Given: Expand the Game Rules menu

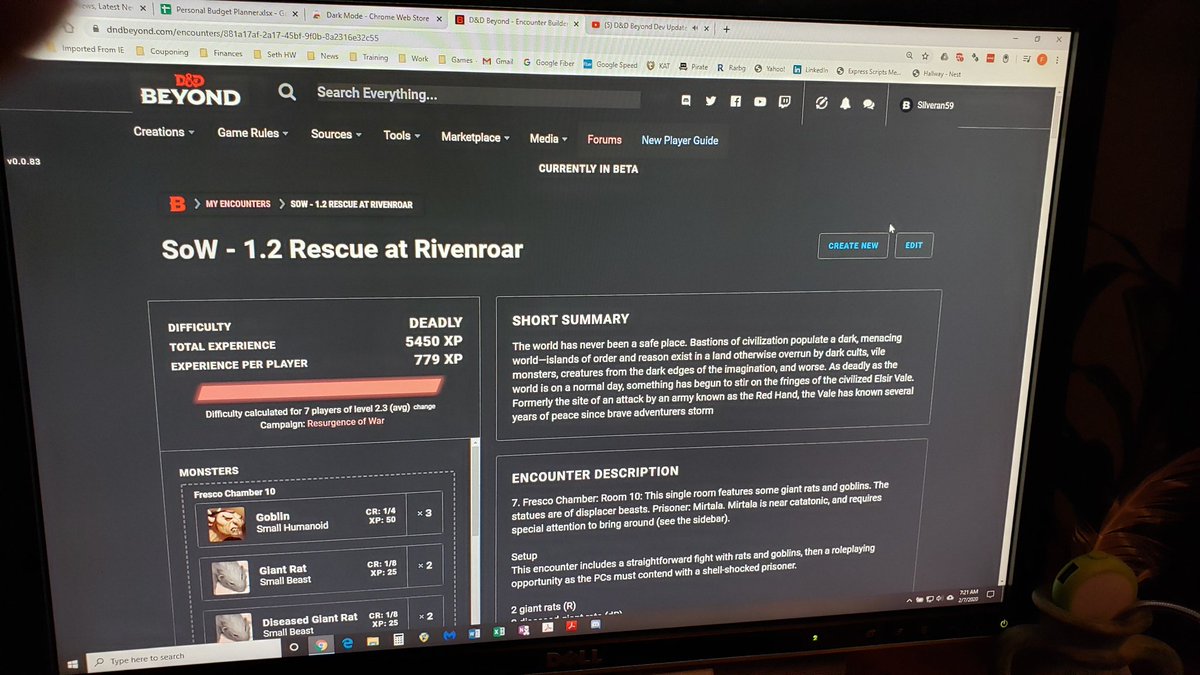Looking at the screenshot, I should (x=252, y=133).
